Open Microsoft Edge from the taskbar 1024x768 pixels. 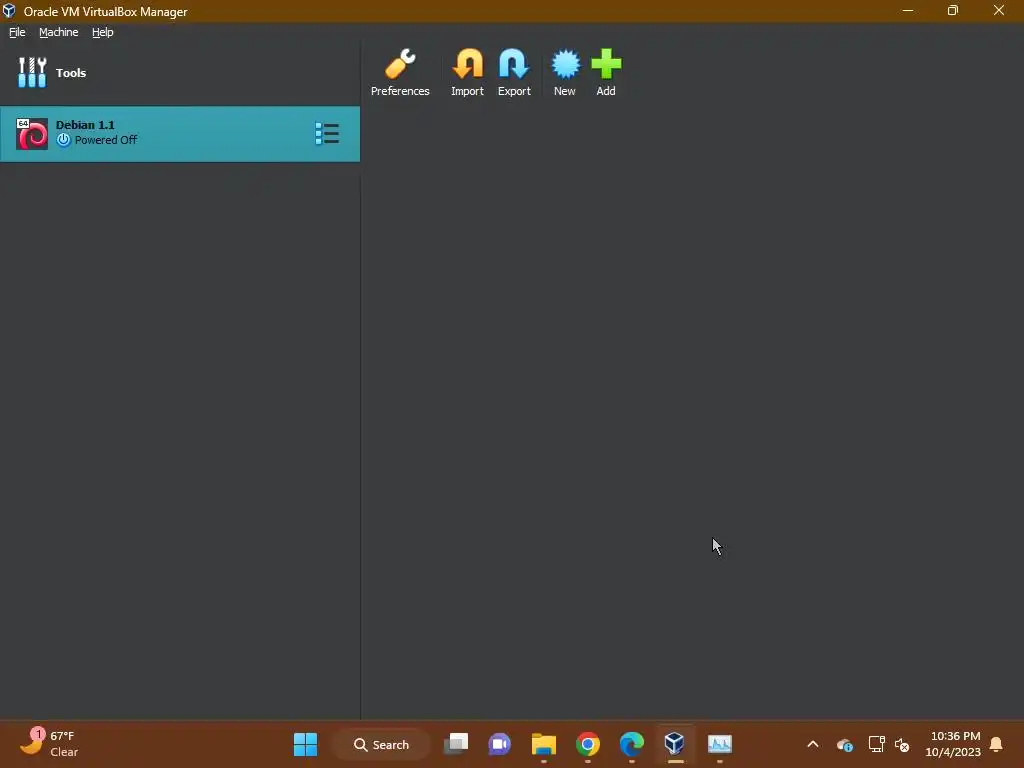click(x=632, y=744)
